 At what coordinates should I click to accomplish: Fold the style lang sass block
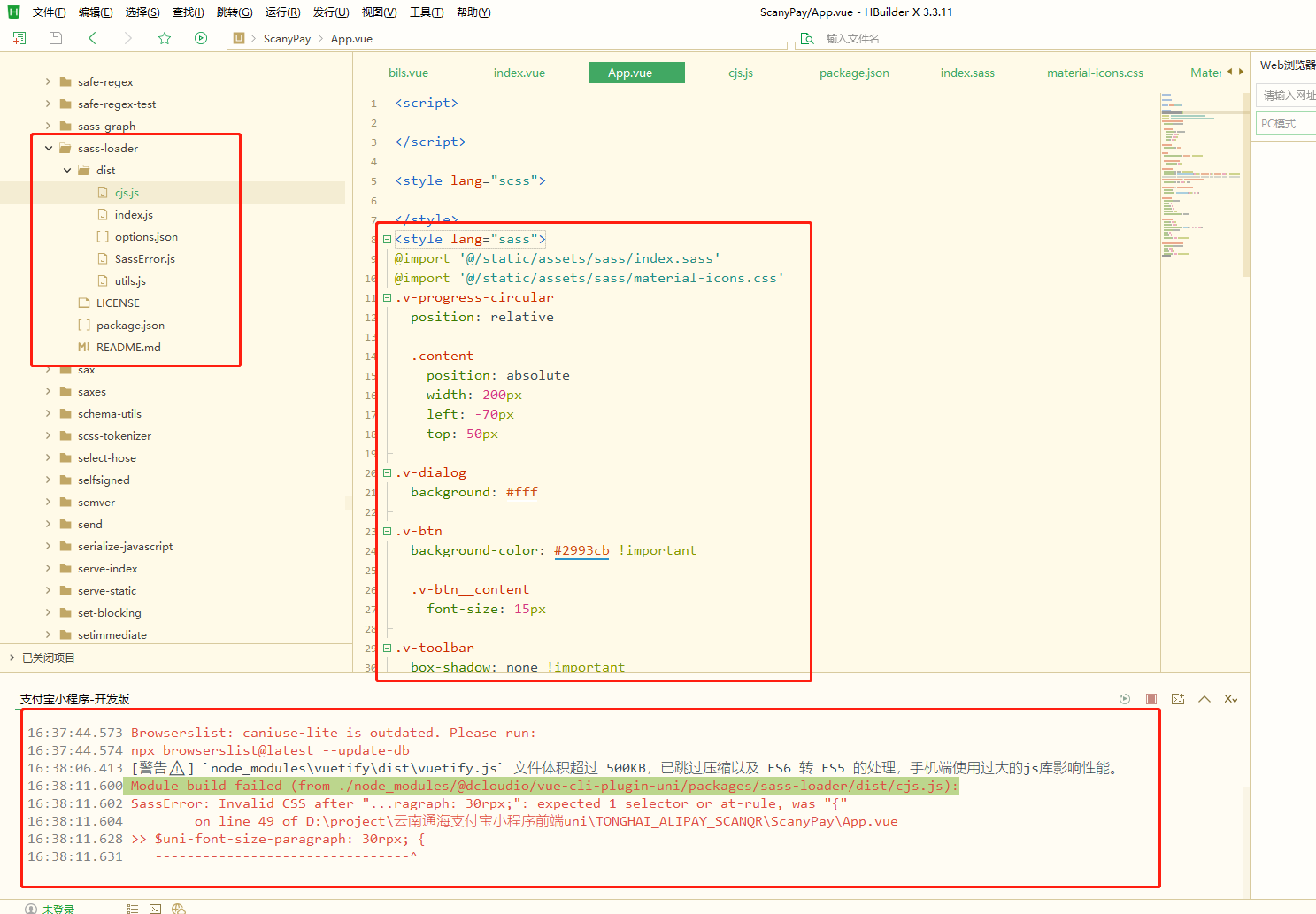click(387, 239)
